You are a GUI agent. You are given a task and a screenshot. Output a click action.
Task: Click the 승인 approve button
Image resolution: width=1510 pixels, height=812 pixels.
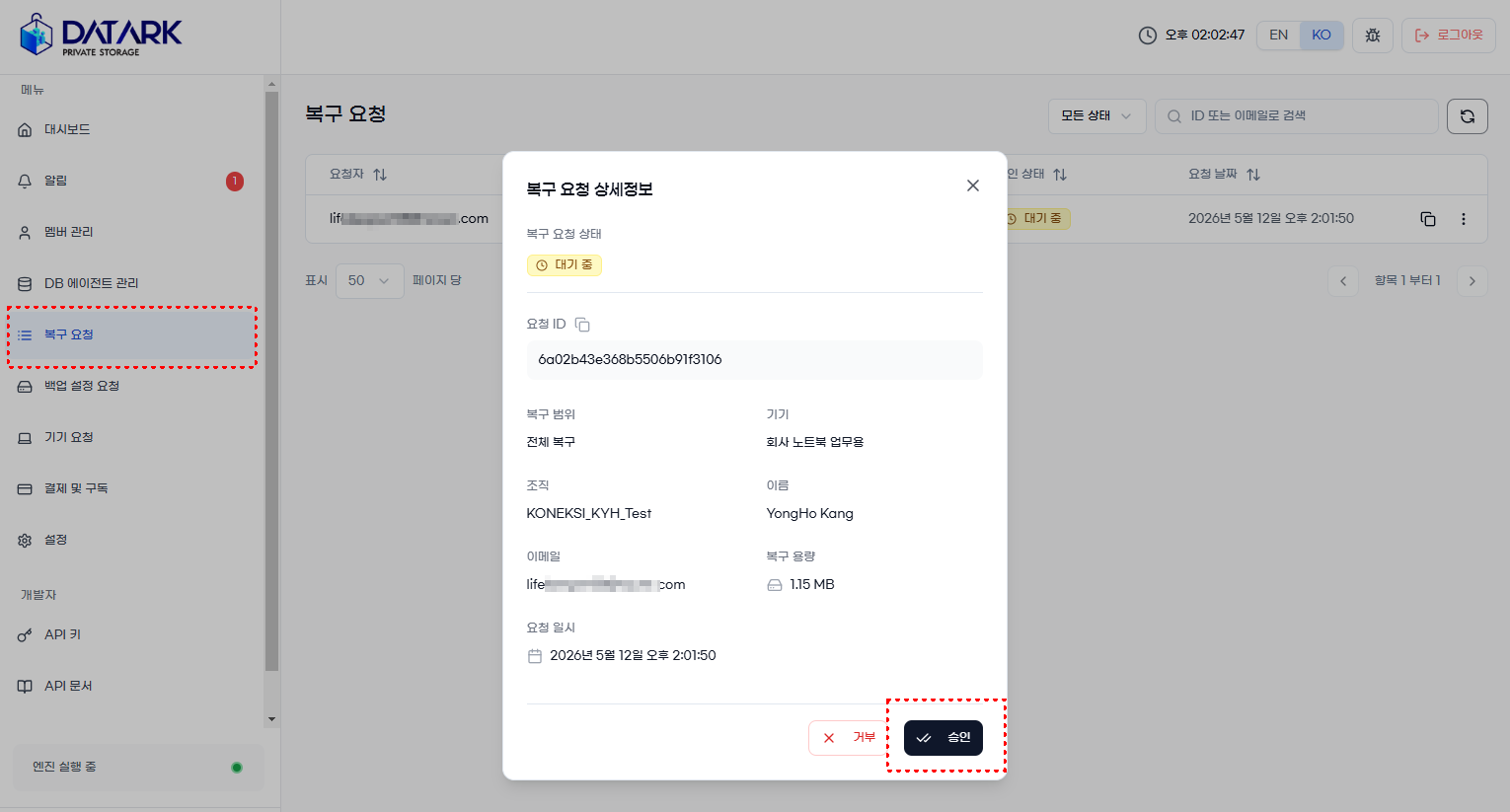[944, 738]
